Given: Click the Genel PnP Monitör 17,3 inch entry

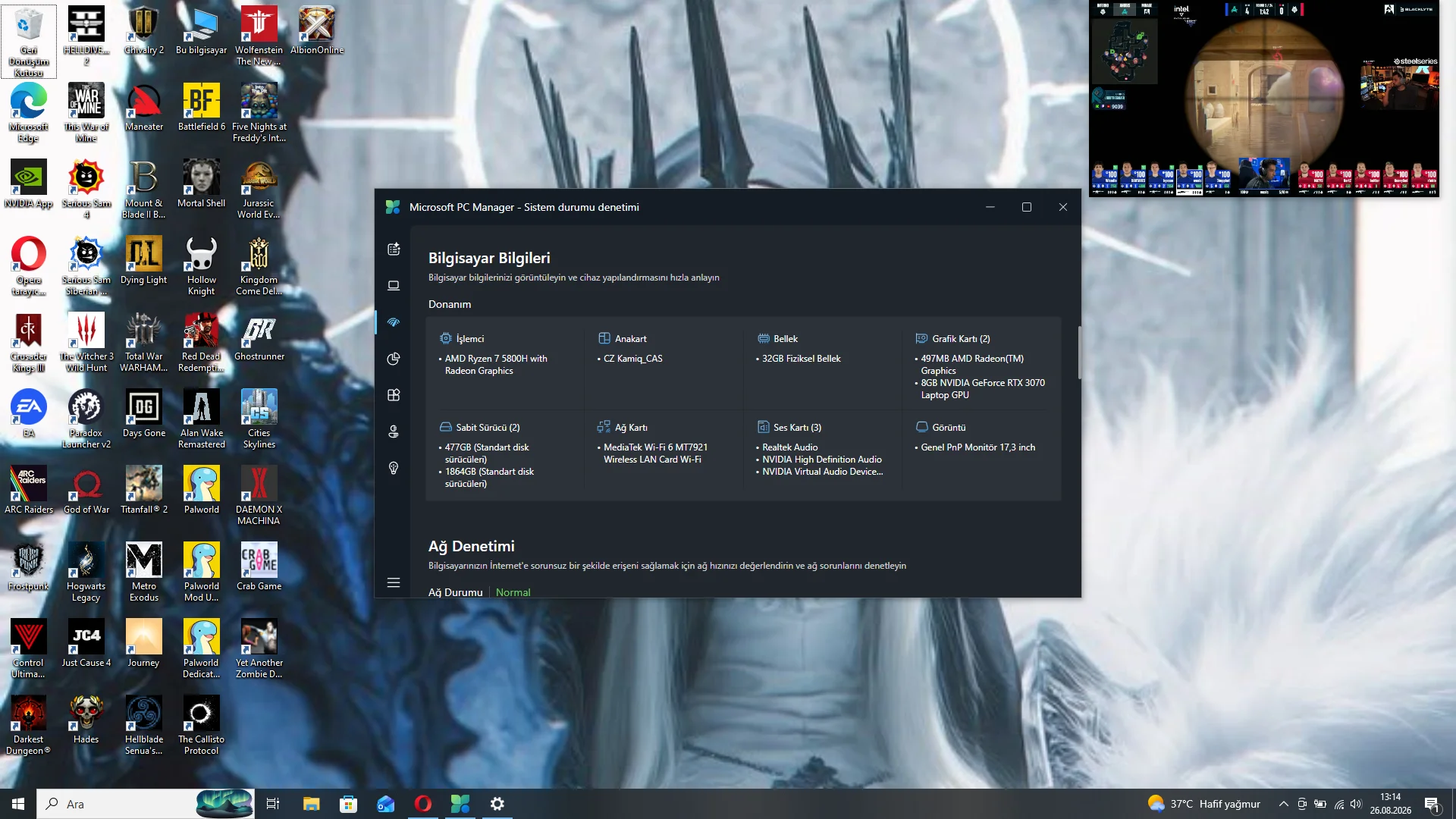Looking at the screenshot, I should click(x=977, y=447).
